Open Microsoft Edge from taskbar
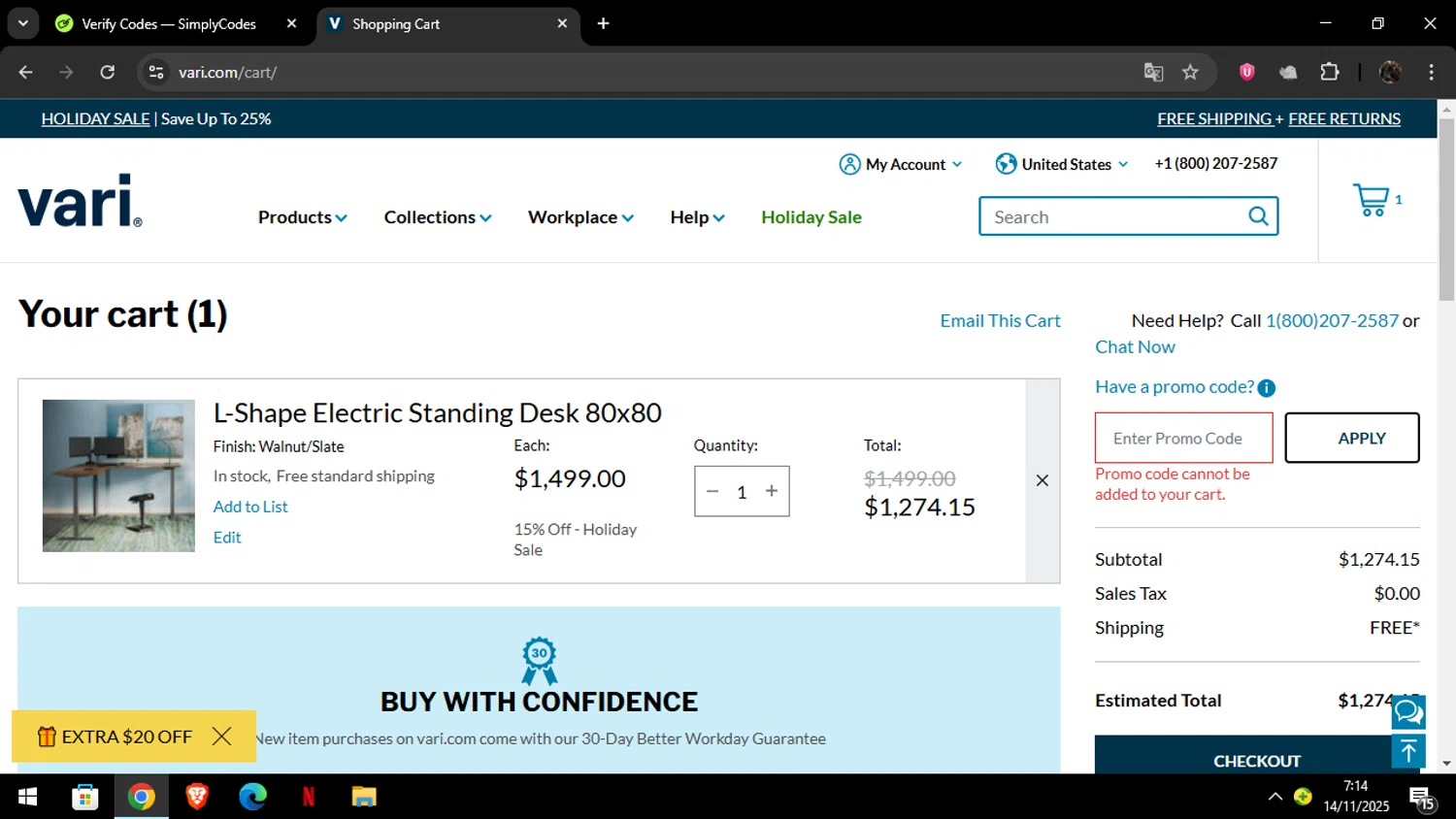 [x=252, y=797]
